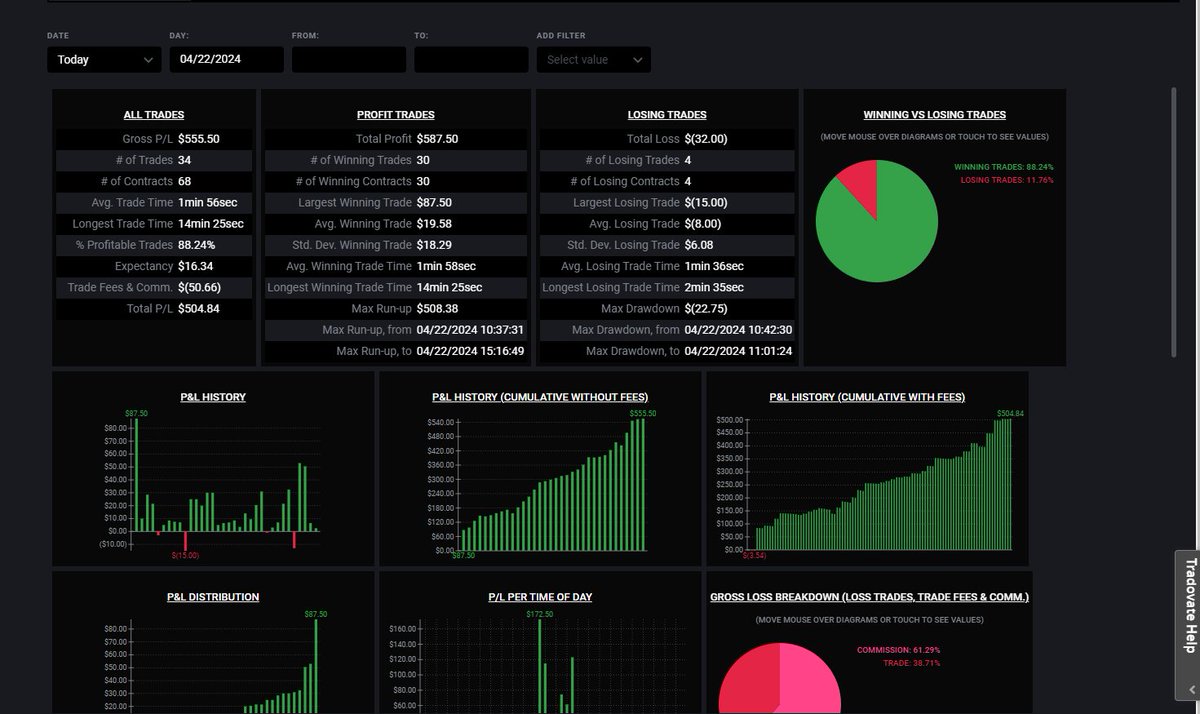Click the Profit Trades panel heading
Viewport: 1200px width, 714px height.
pyautogui.click(x=396, y=115)
